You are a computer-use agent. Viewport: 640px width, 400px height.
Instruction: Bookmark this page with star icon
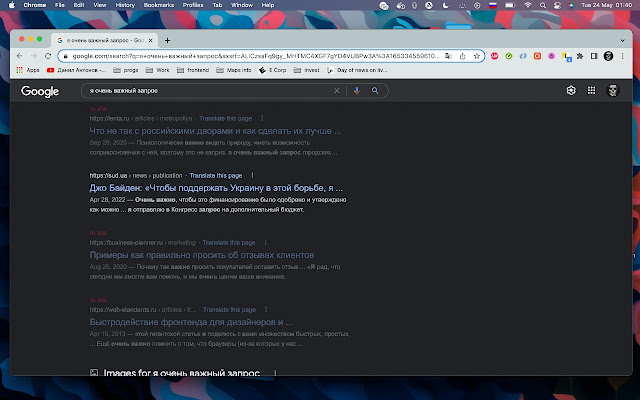tap(476, 56)
